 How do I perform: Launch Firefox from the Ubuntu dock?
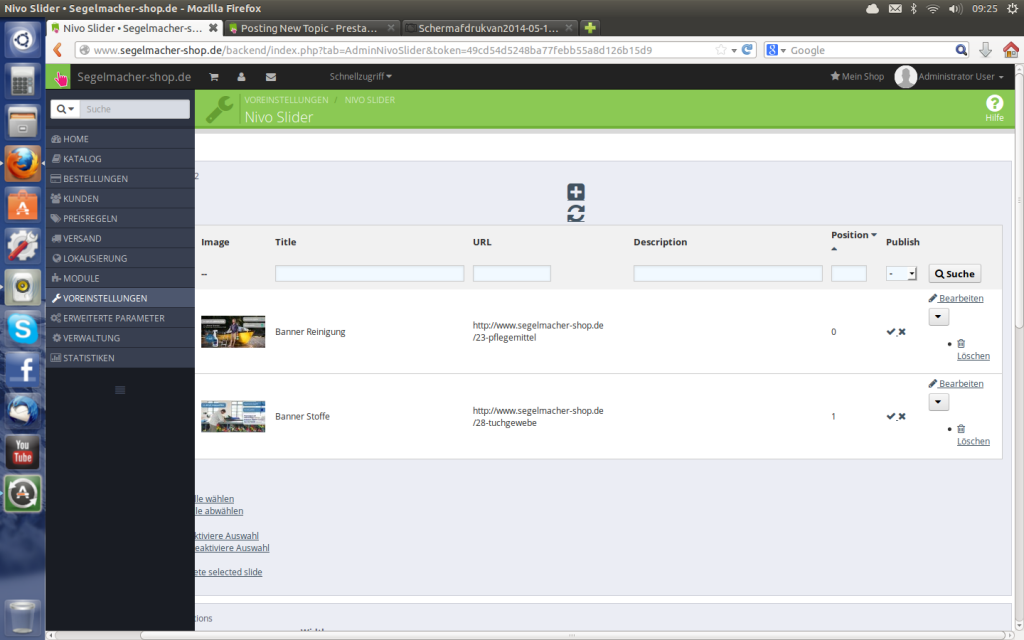click(x=22, y=163)
